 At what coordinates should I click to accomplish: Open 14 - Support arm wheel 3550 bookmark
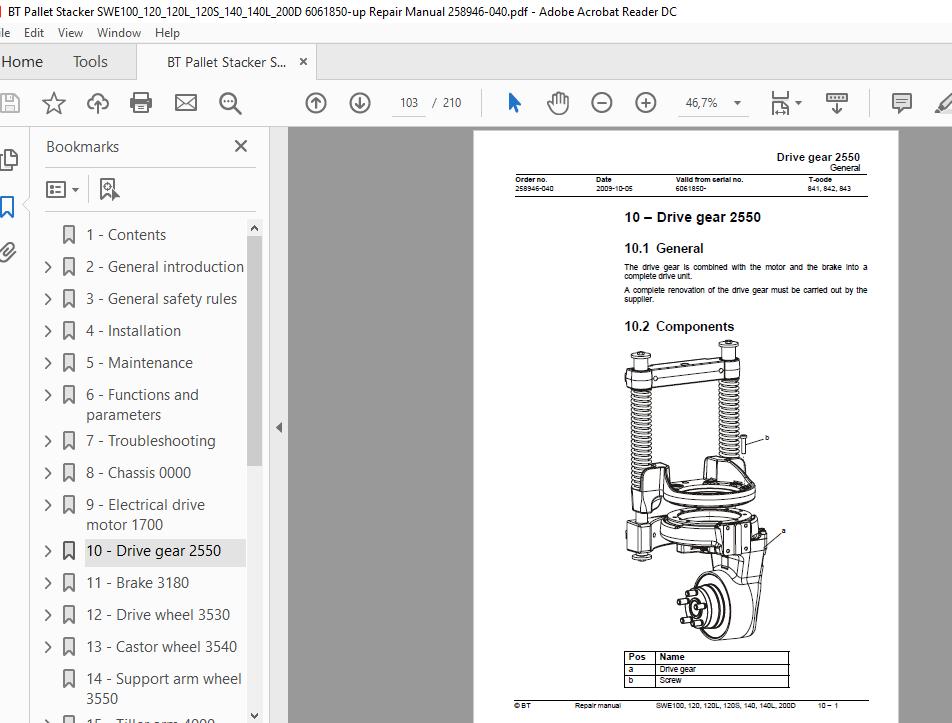[x=163, y=688]
